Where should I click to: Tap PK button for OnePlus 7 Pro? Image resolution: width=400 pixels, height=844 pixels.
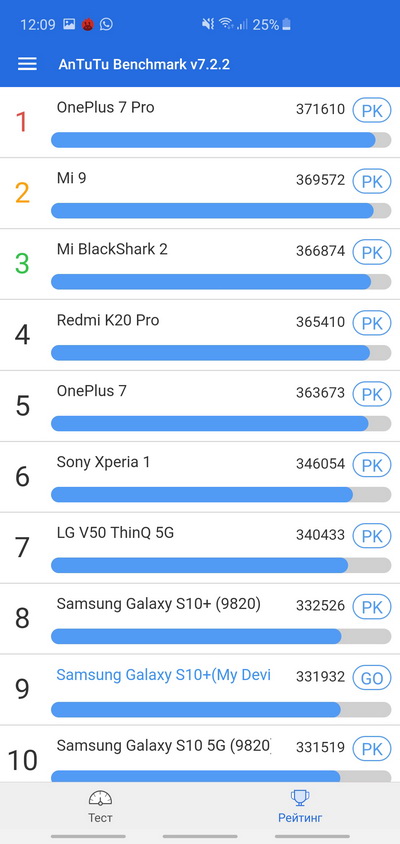tap(371, 111)
